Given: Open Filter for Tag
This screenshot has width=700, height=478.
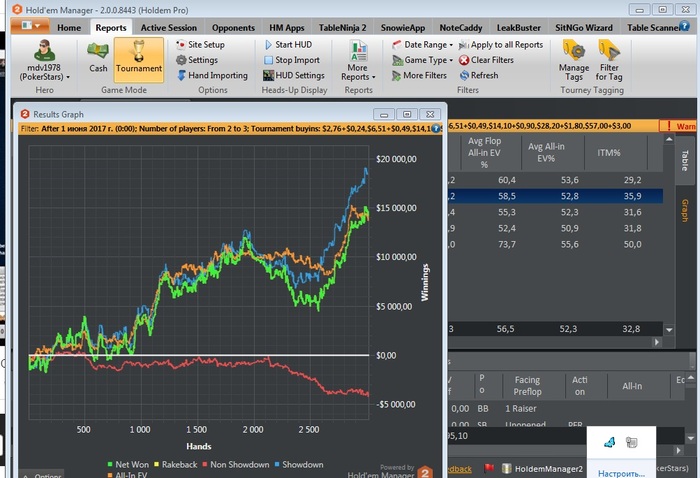Looking at the screenshot, I should [609, 61].
